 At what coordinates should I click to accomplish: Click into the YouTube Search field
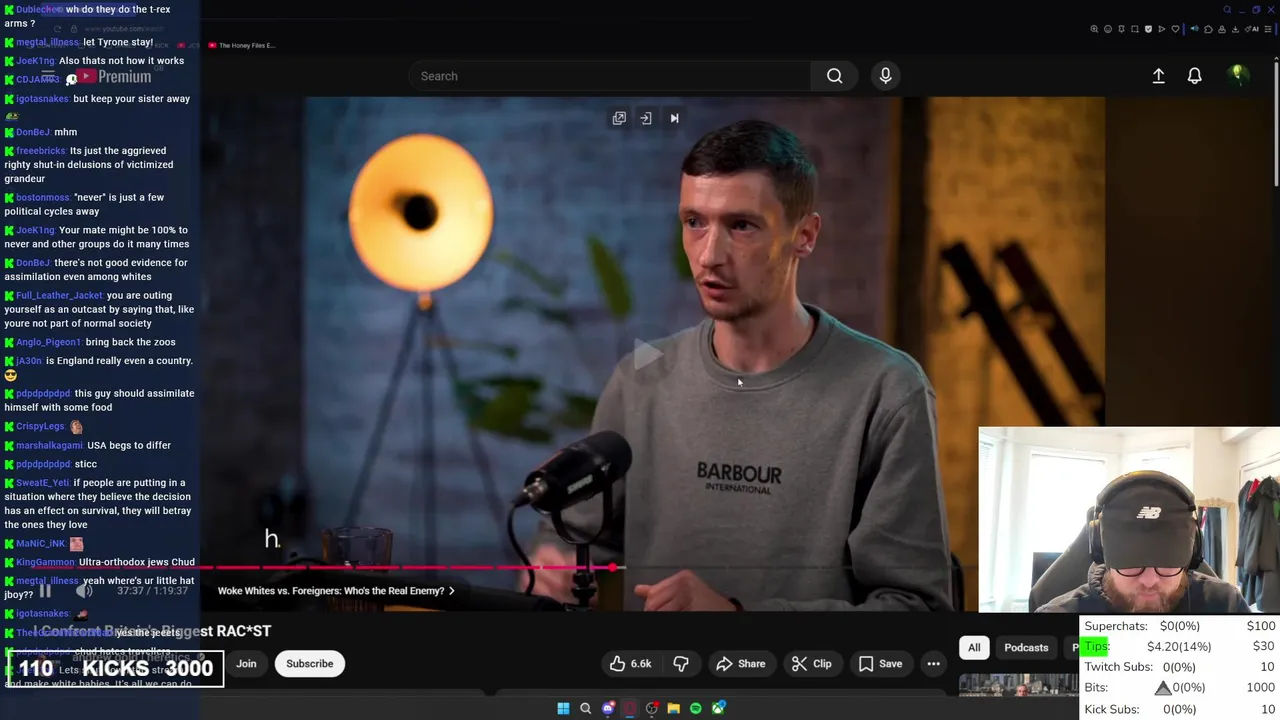click(610, 76)
